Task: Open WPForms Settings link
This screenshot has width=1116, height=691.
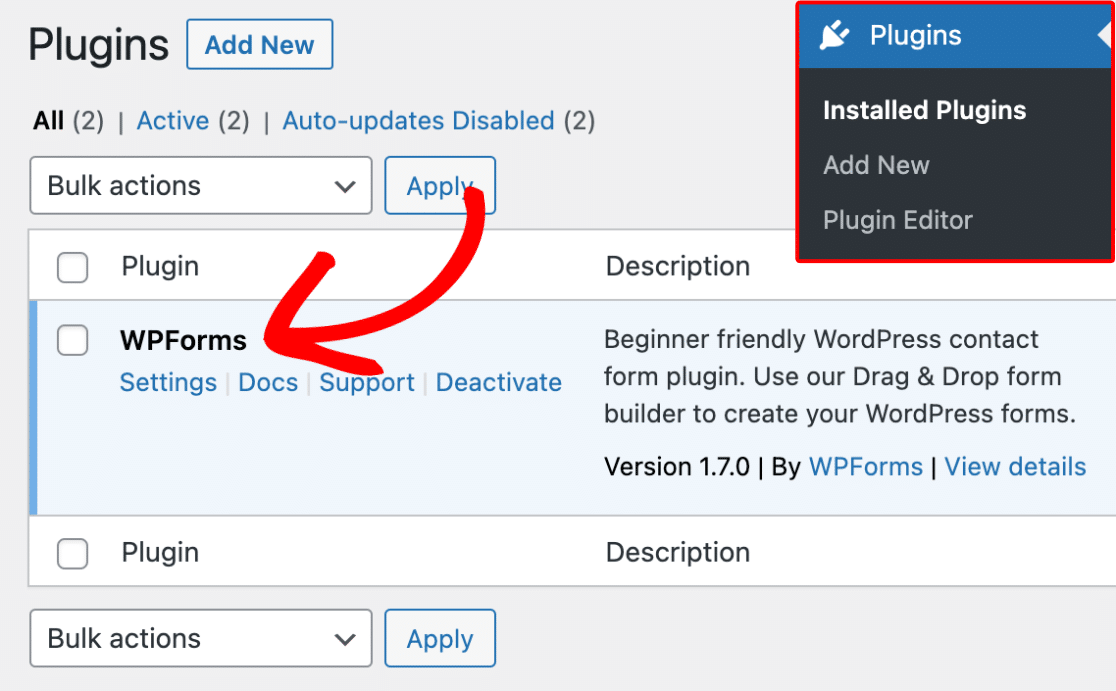Action: (168, 383)
